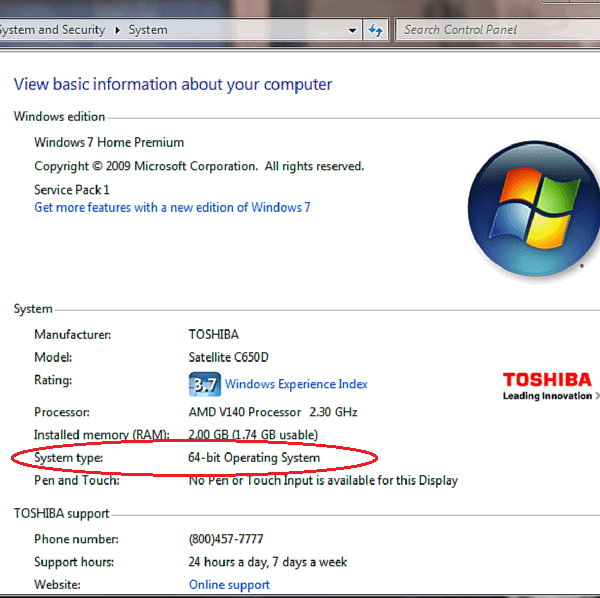
Task: Click the System section header
Action: (x=33, y=309)
